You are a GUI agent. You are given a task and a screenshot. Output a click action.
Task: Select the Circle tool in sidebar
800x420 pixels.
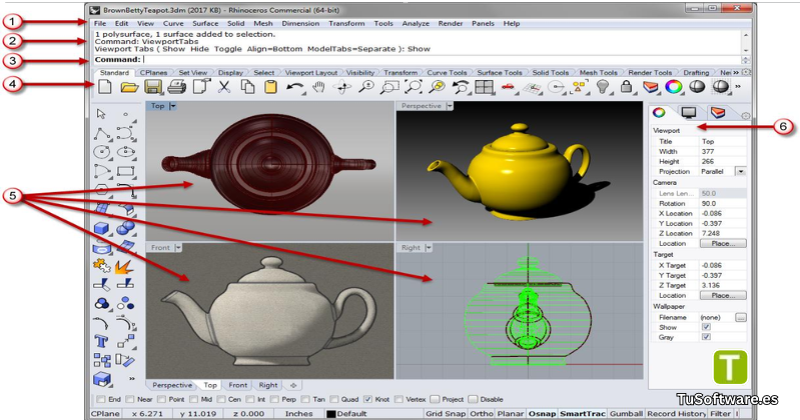pyautogui.click(x=102, y=152)
